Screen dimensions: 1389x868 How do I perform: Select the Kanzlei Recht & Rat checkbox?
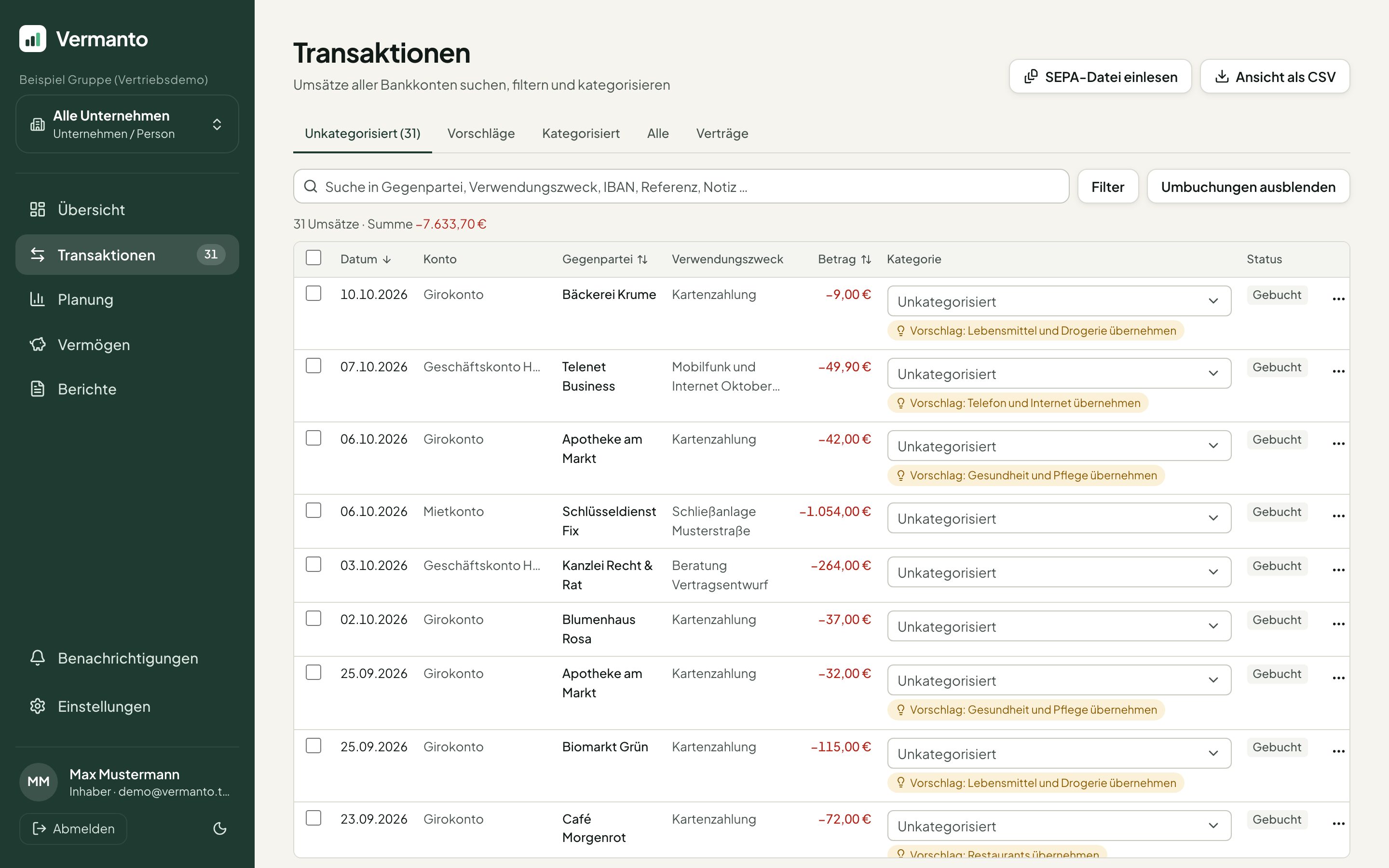point(313,564)
